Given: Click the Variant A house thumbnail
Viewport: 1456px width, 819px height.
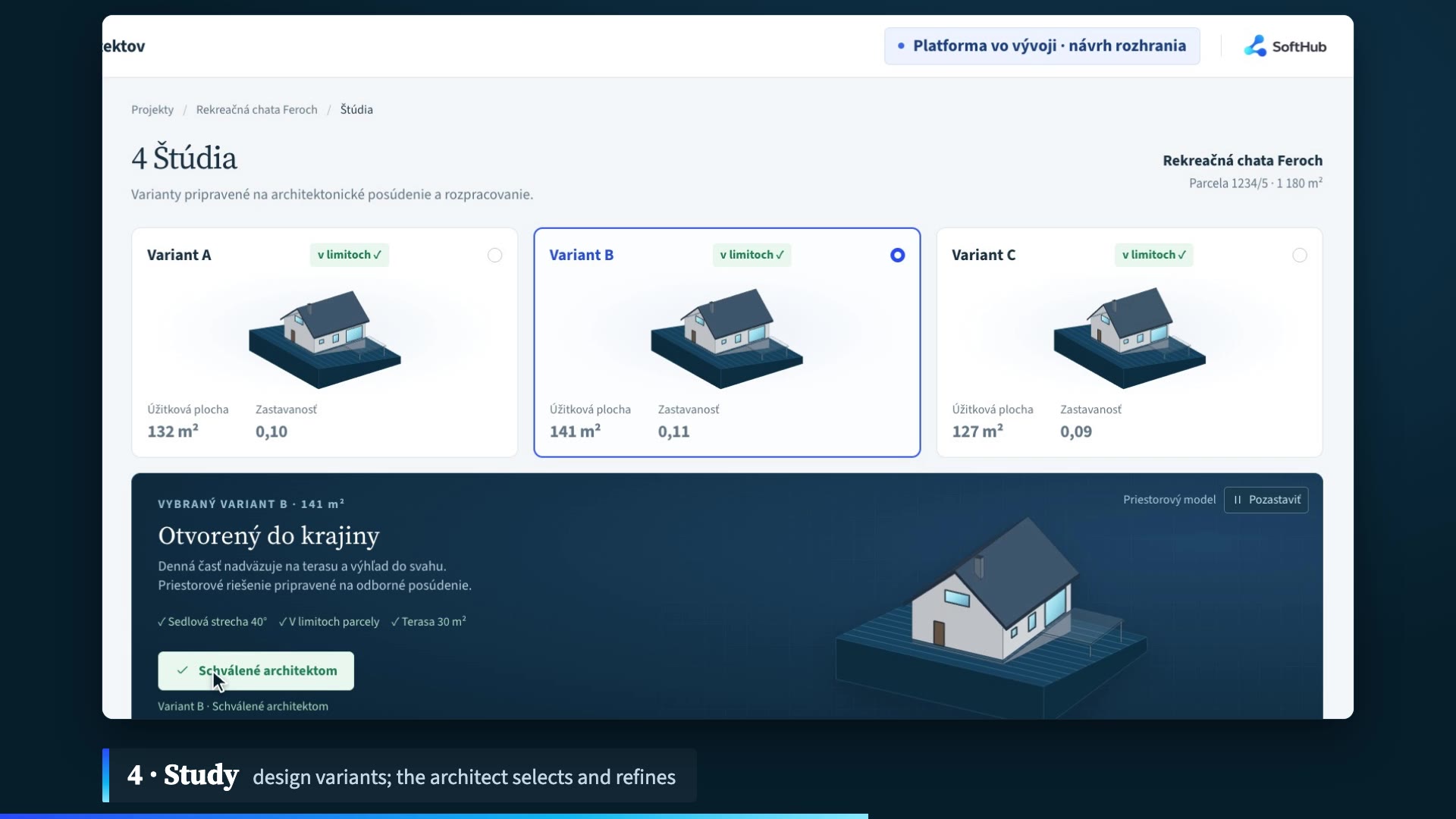Looking at the screenshot, I should [x=325, y=338].
